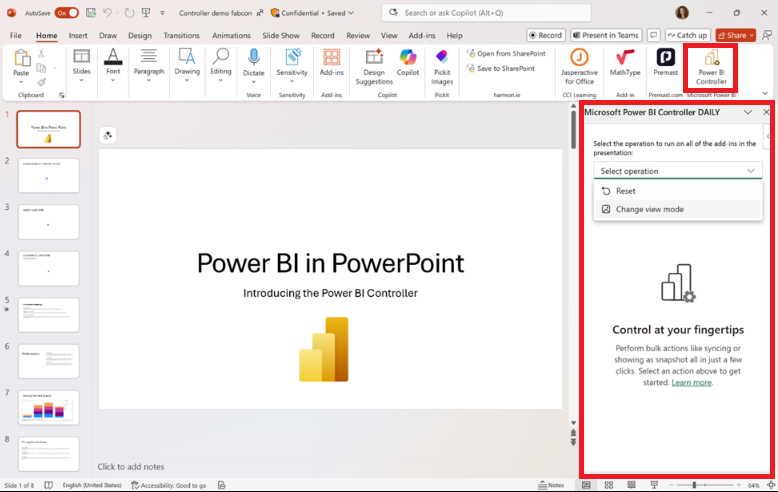Open the Learn more link
The width and height of the screenshot is (778, 492).
(x=692, y=382)
